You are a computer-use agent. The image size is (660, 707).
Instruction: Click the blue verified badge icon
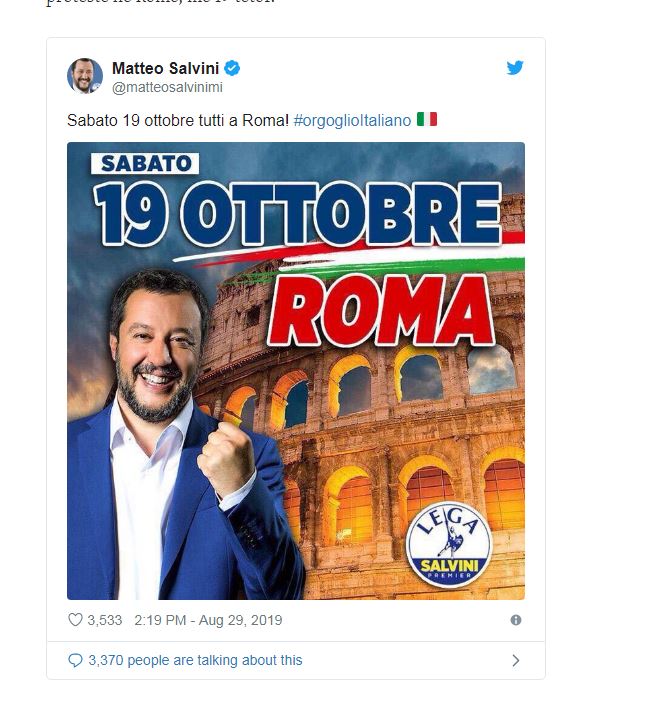[231, 68]
